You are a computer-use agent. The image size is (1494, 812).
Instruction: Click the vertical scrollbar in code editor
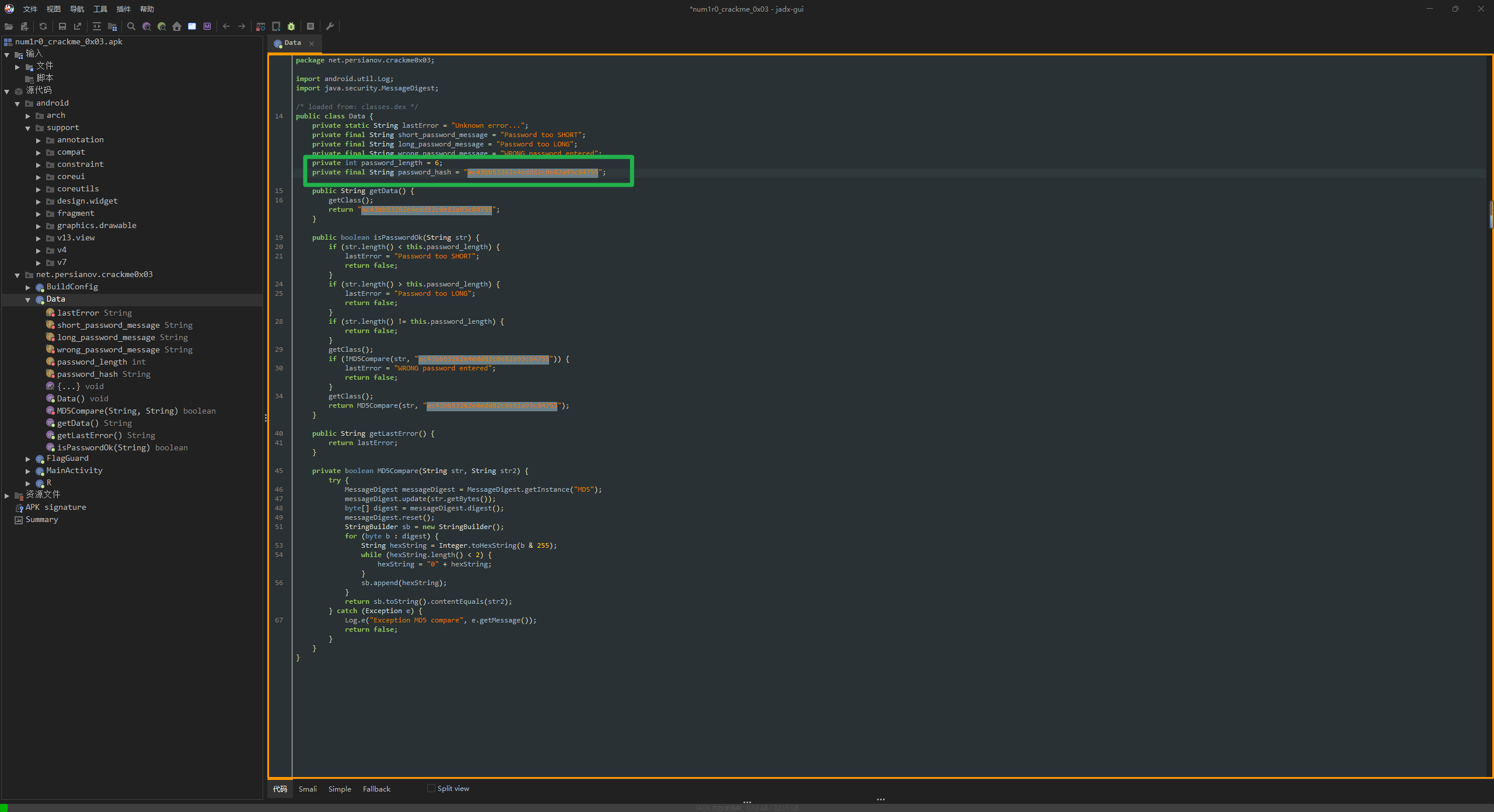(1490, 213)
